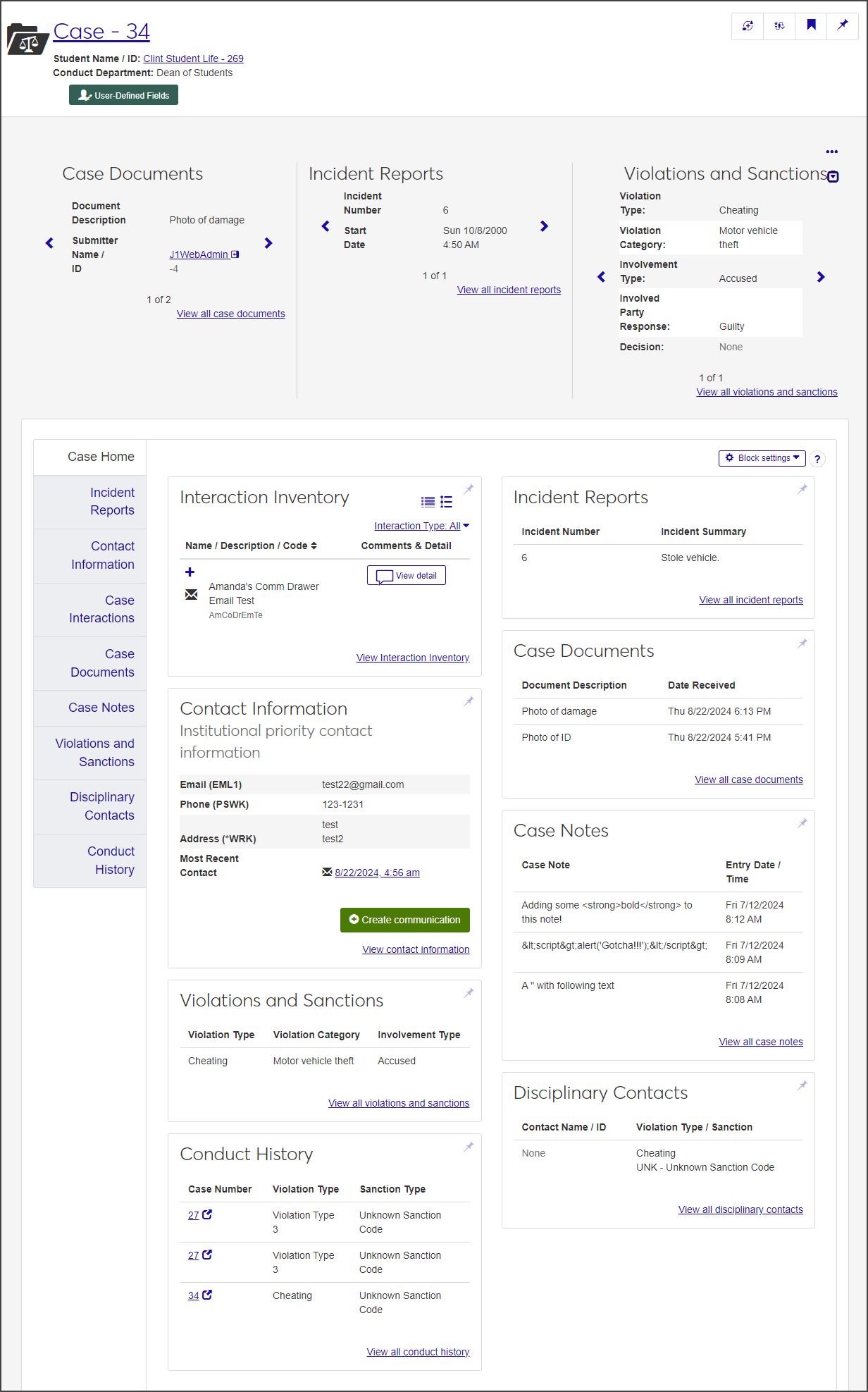Open the Disciplinary Contacts sidebar tab
This screenshot has height=1392, width=868.
101,806
